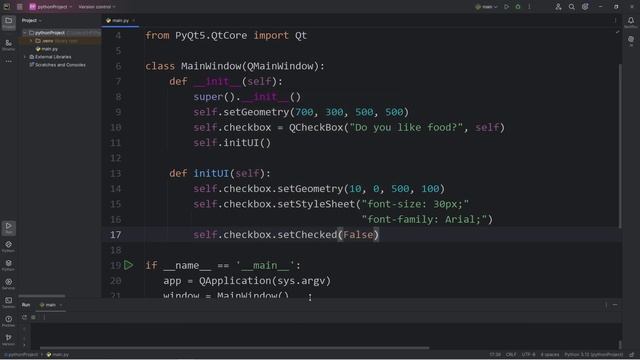Viewport: 640px width, 360px height.
Task: Click cursor position indicator in status bar
Action: (495, 355)
